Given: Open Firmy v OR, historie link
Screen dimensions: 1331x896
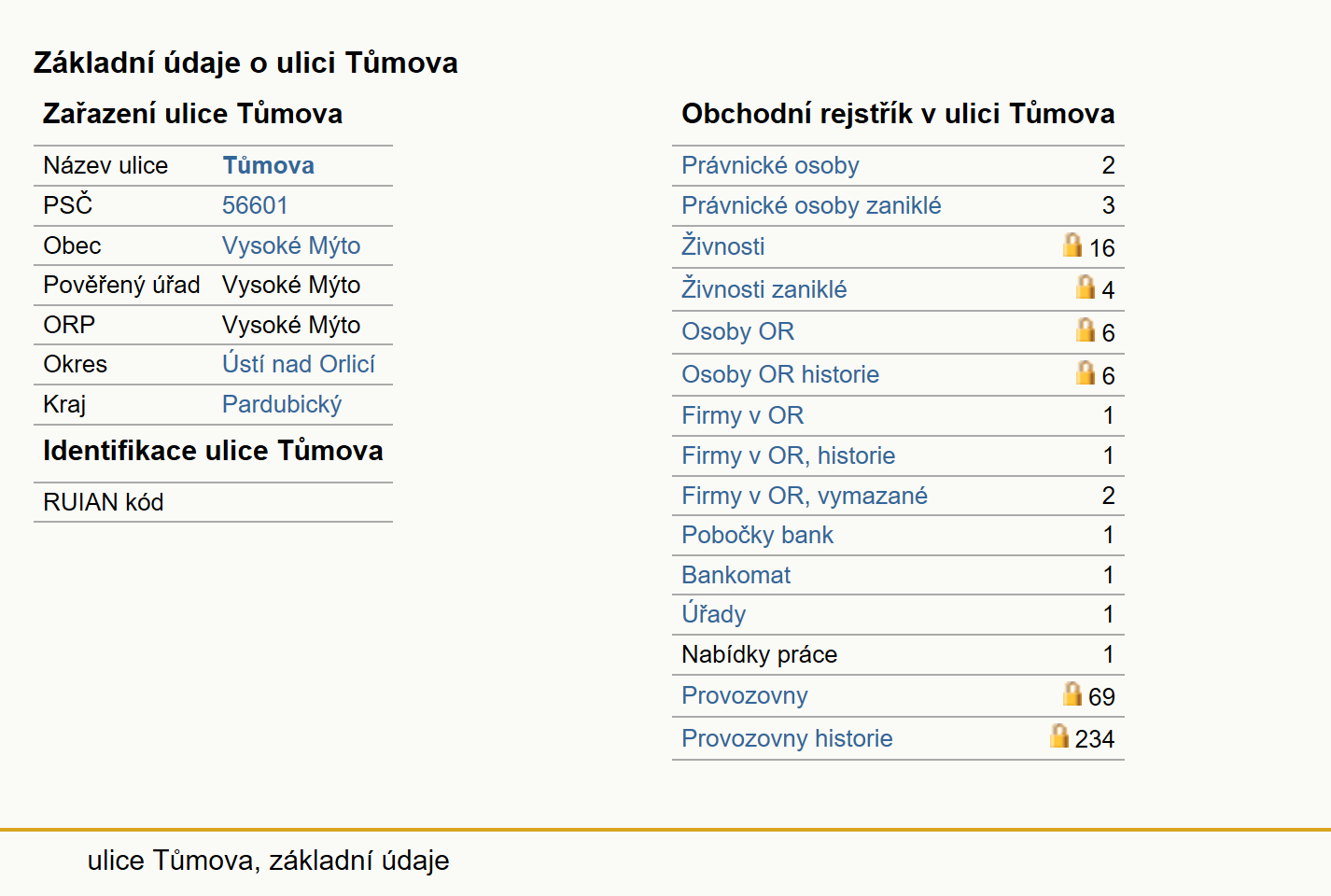Looking at the screenshot, I should (789, 455).
